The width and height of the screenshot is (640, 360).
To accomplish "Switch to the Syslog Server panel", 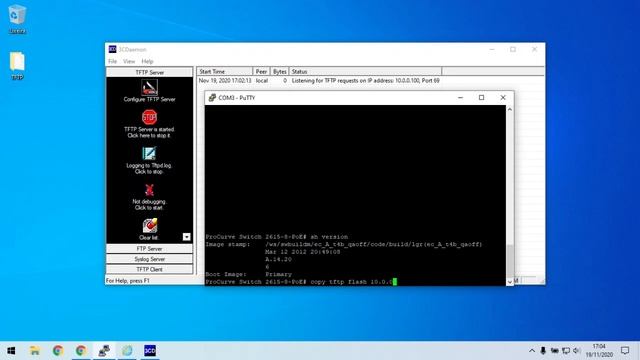I will point(149,259).
